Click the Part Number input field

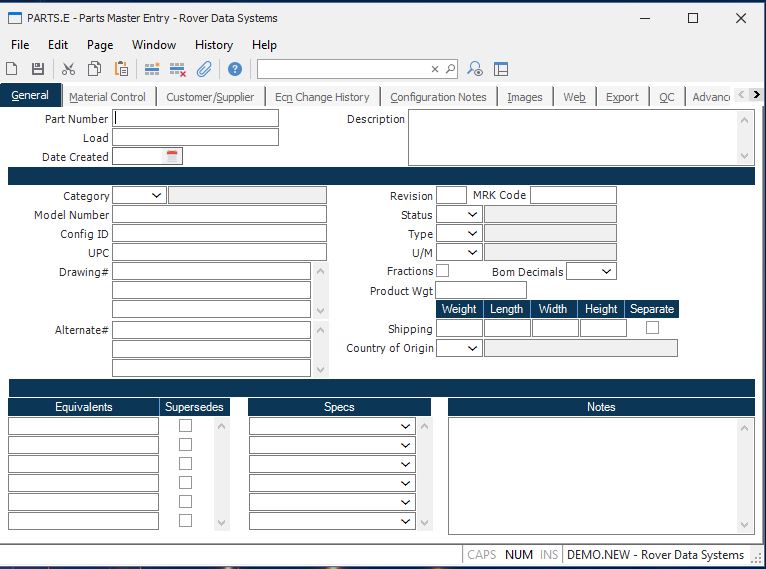click(x=195, y=118)
